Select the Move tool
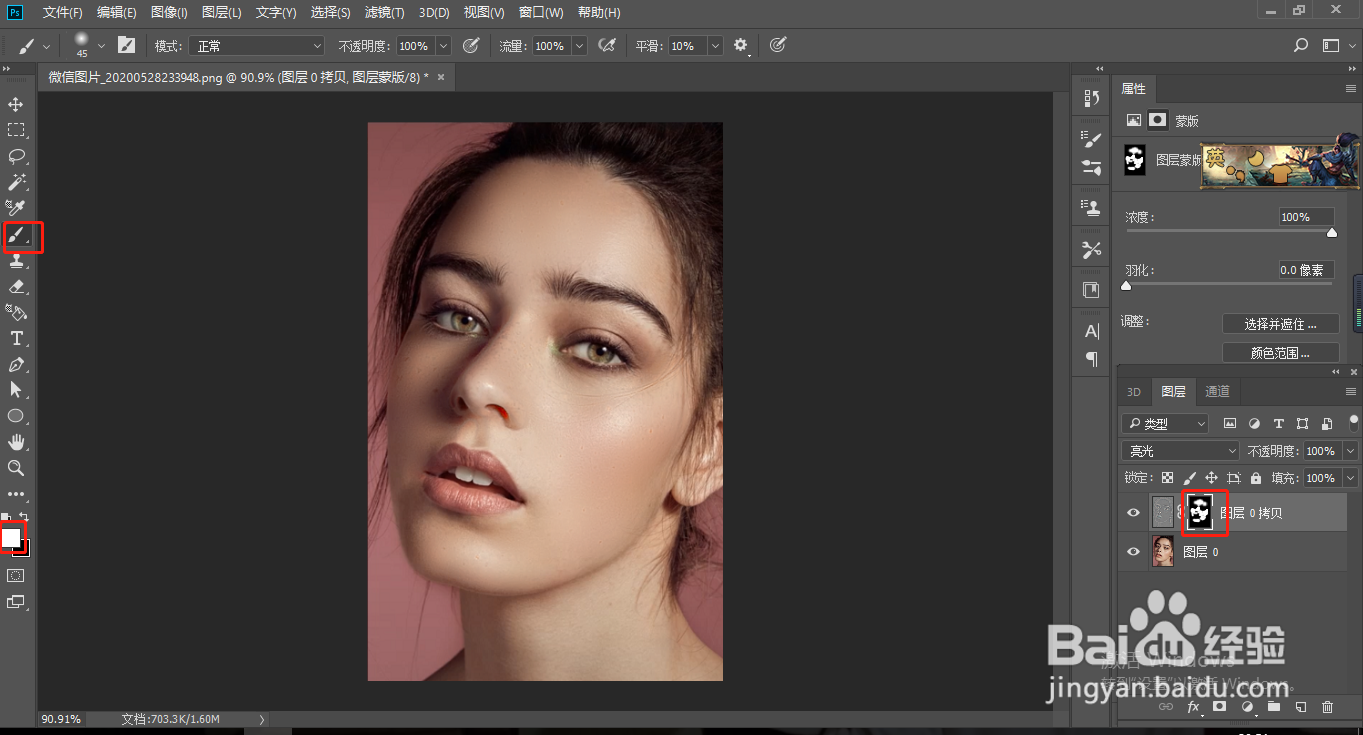Image resolution: width=1363 pixels, height=735 pixels. tap(16, 104)
